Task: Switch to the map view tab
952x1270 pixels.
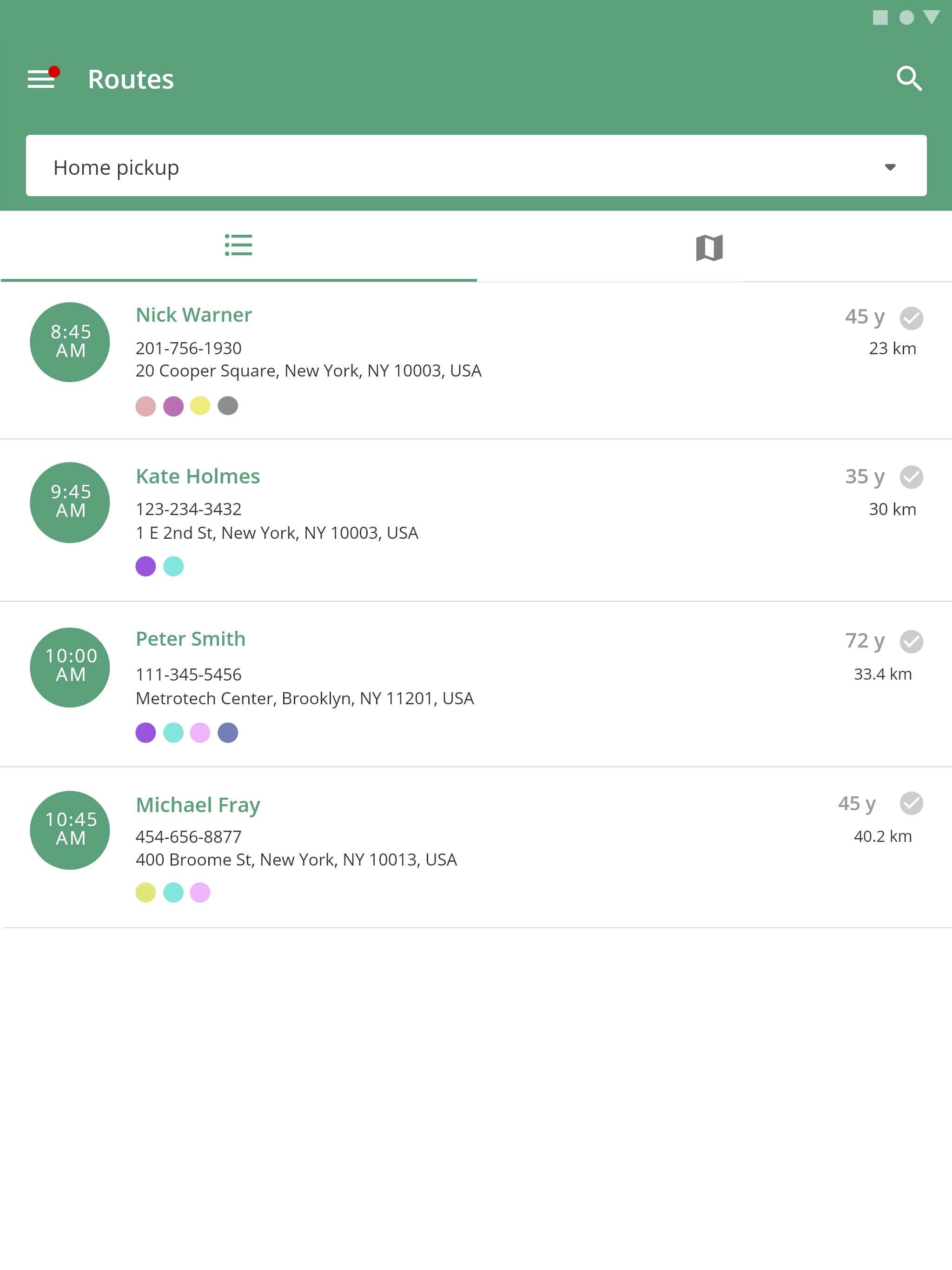Action: [x=709, y=247]
